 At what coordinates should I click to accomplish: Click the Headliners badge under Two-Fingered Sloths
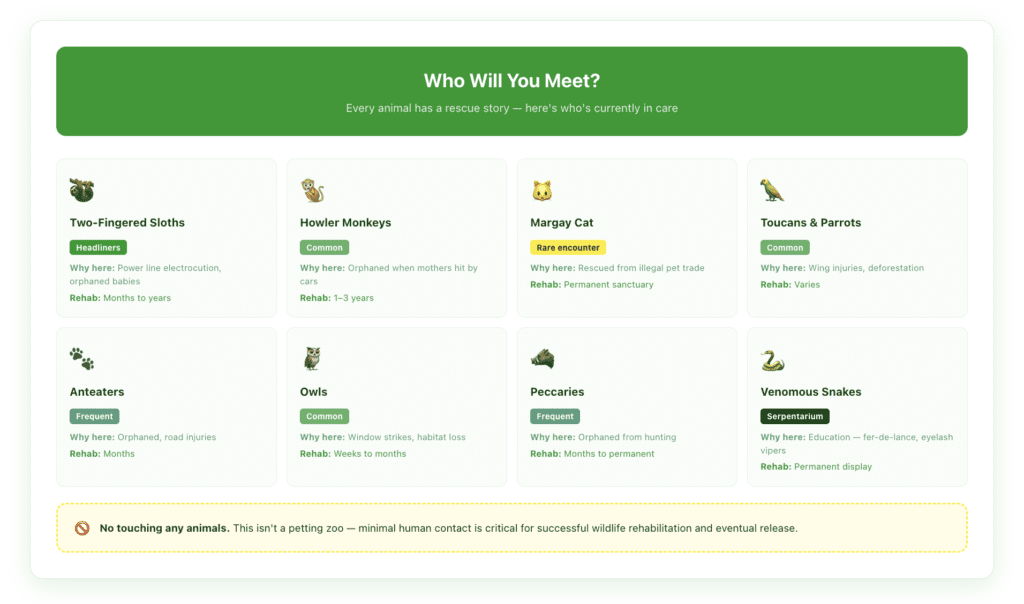97,247
